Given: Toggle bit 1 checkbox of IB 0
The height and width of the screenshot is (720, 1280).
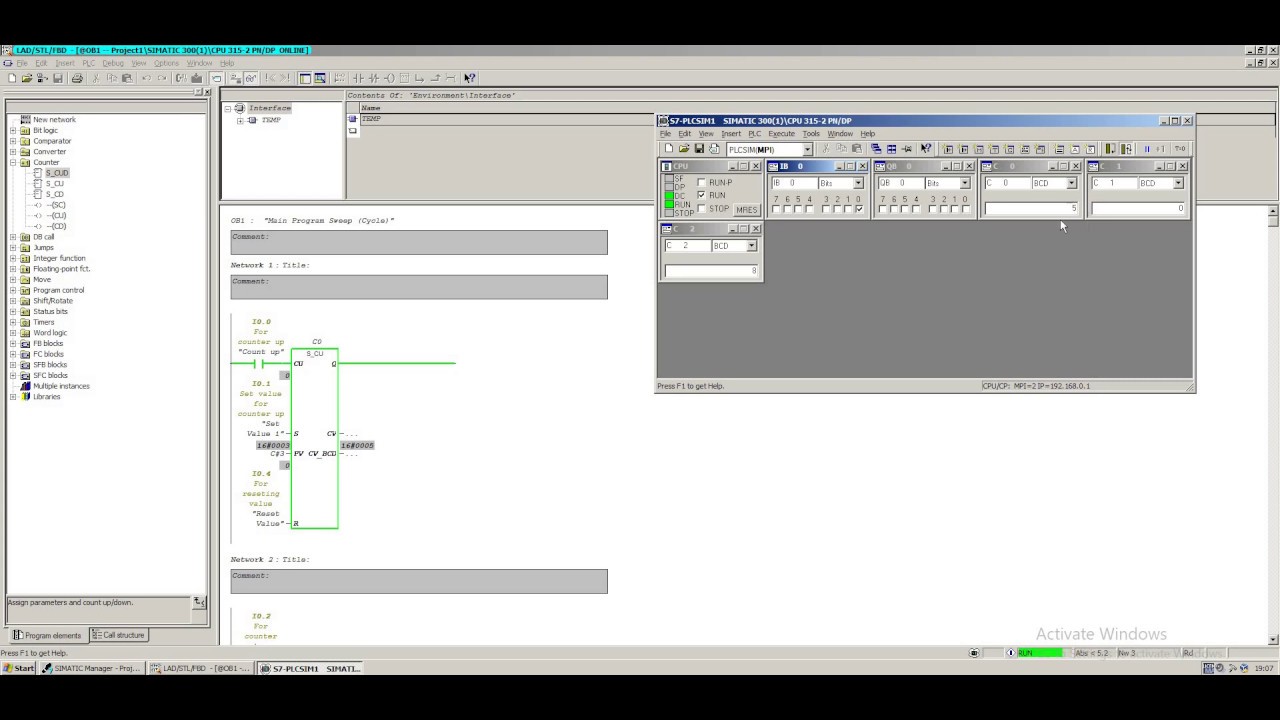Looking at the screenshot, I should tap(848, 209).
